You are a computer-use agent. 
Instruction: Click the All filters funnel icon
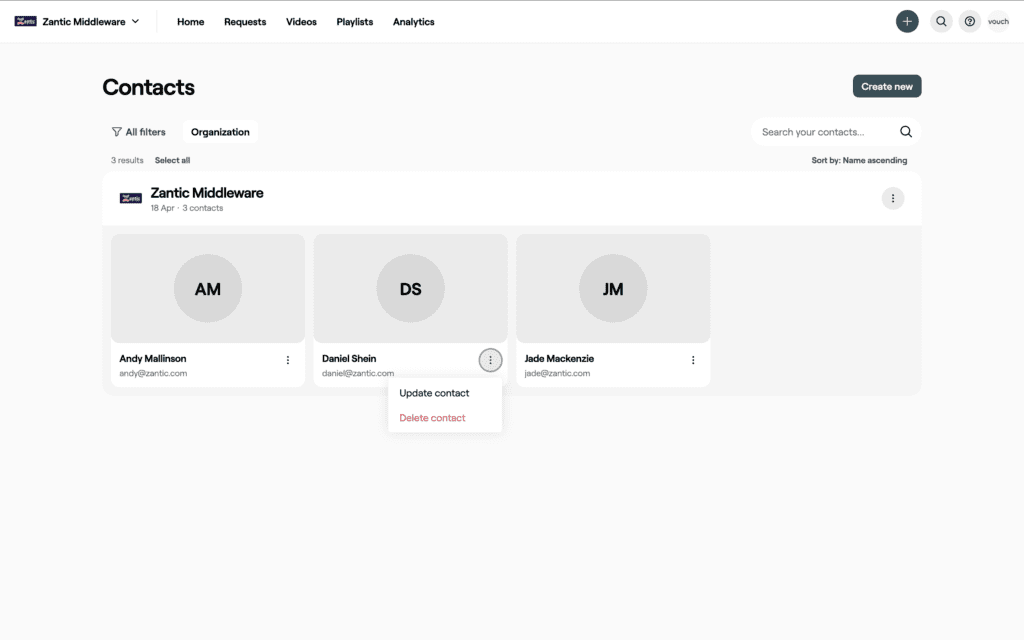117,132
